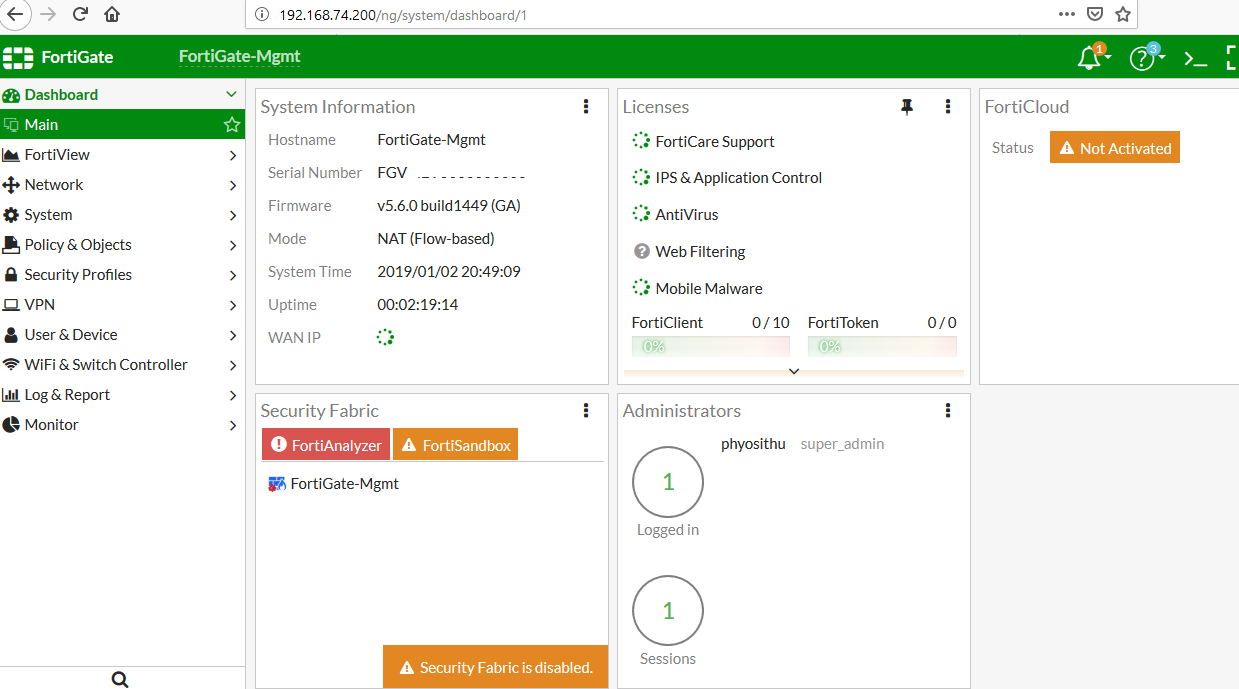The image size is (1239, 689).
Task: Click the FortiClient usage progress bar
Action: pos(710,345)
